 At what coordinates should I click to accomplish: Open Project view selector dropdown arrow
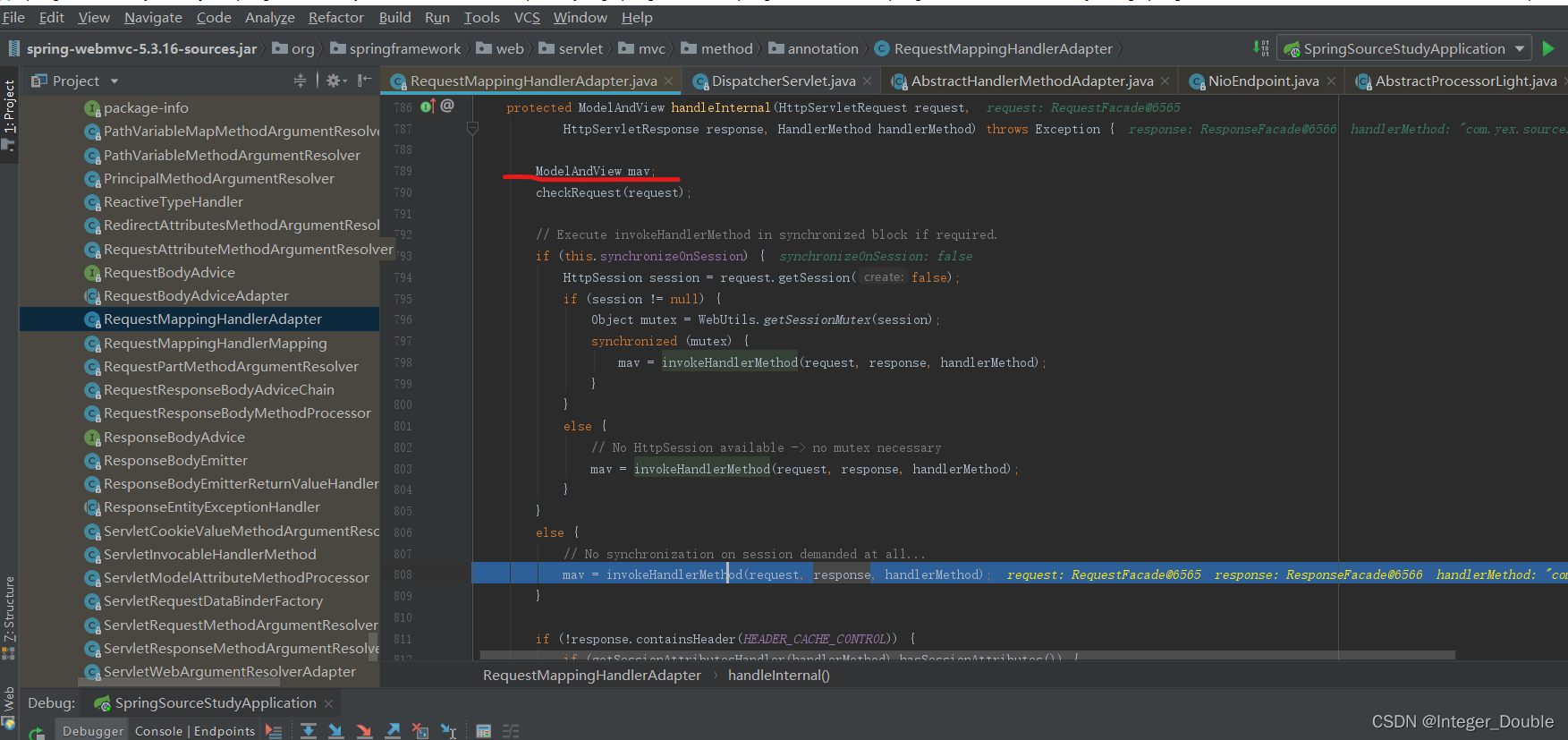114,81
